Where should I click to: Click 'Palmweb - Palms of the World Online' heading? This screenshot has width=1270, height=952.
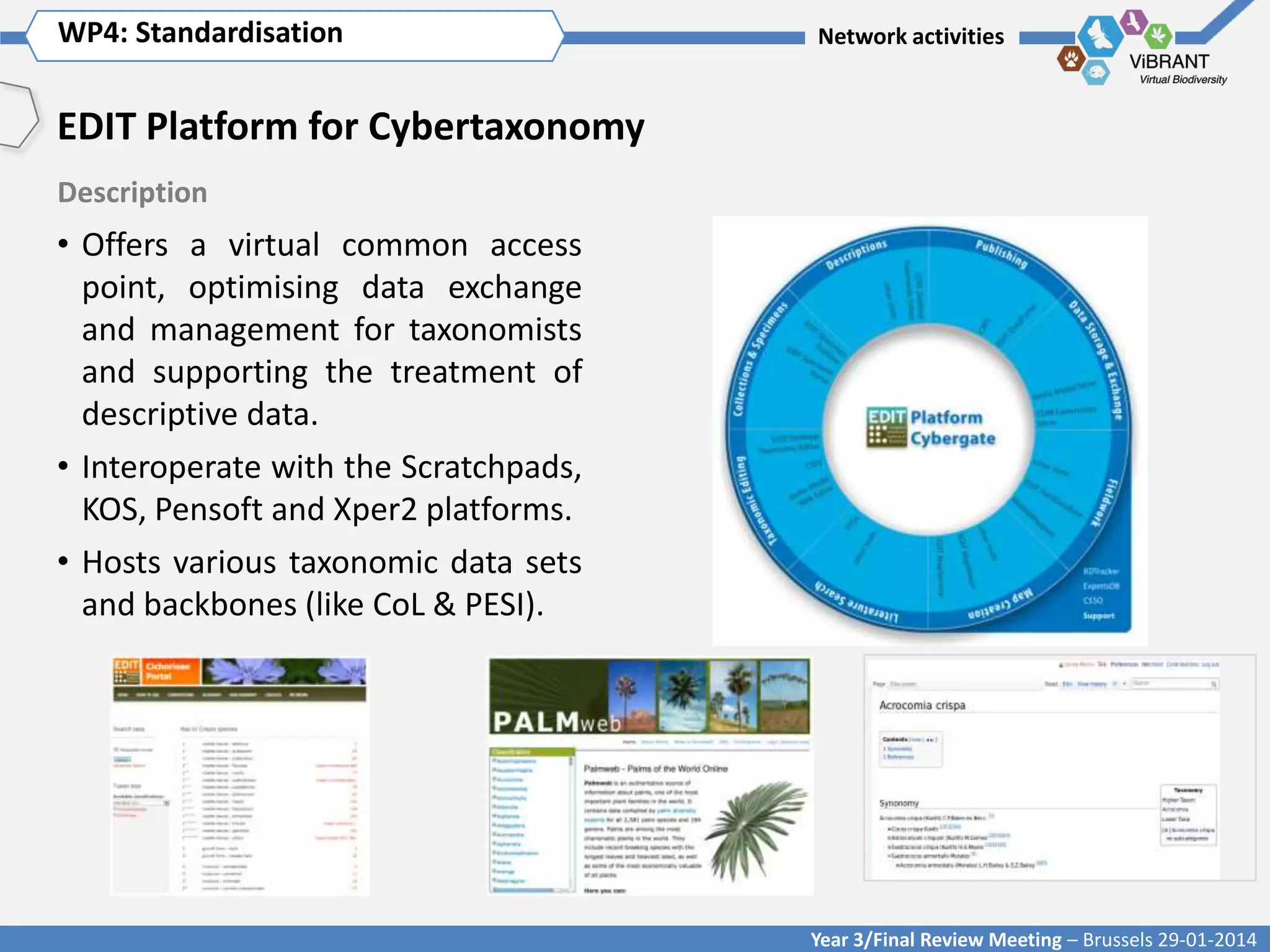655,769
